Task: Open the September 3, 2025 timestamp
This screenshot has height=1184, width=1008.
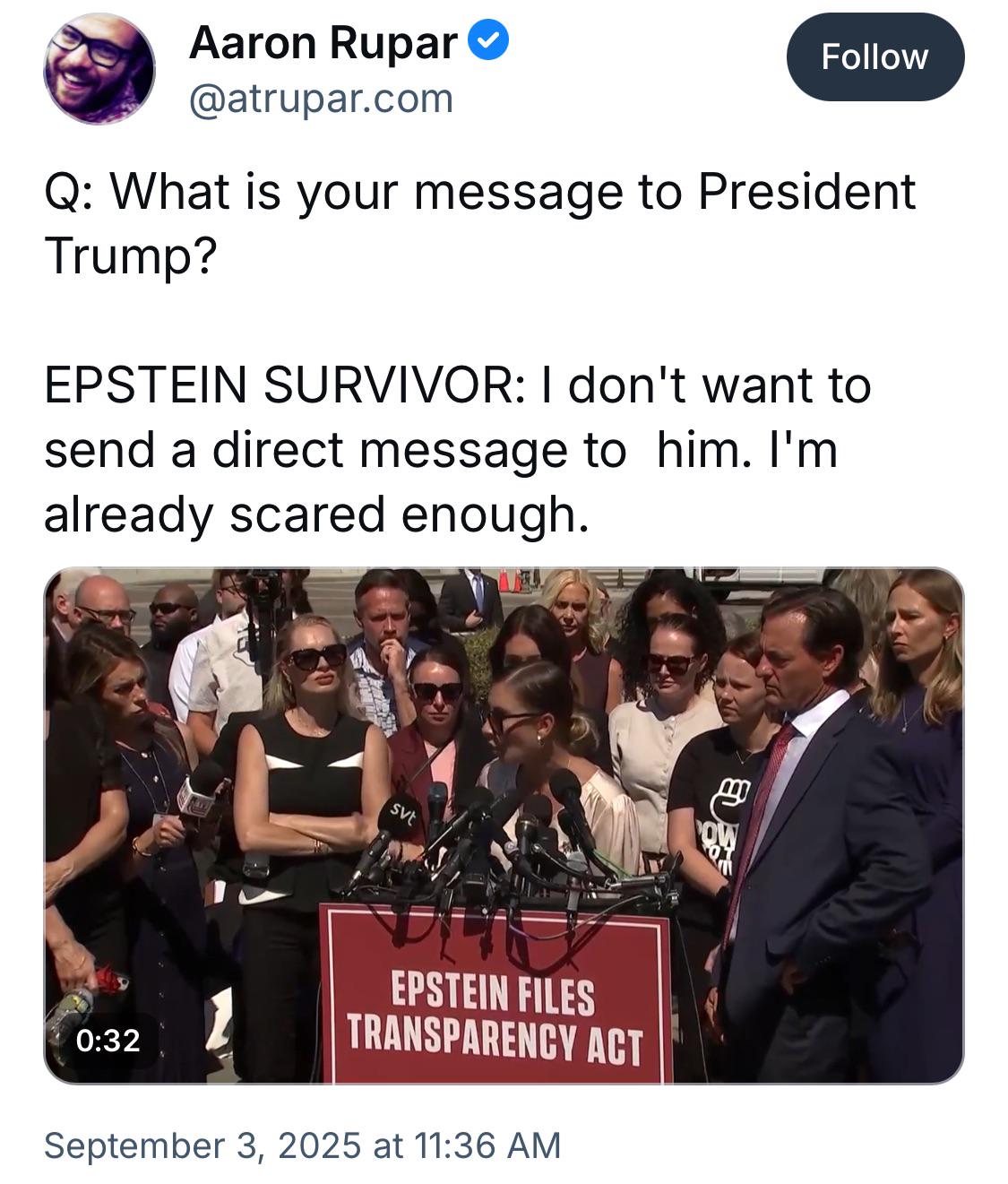Action: coord(302,1145)
